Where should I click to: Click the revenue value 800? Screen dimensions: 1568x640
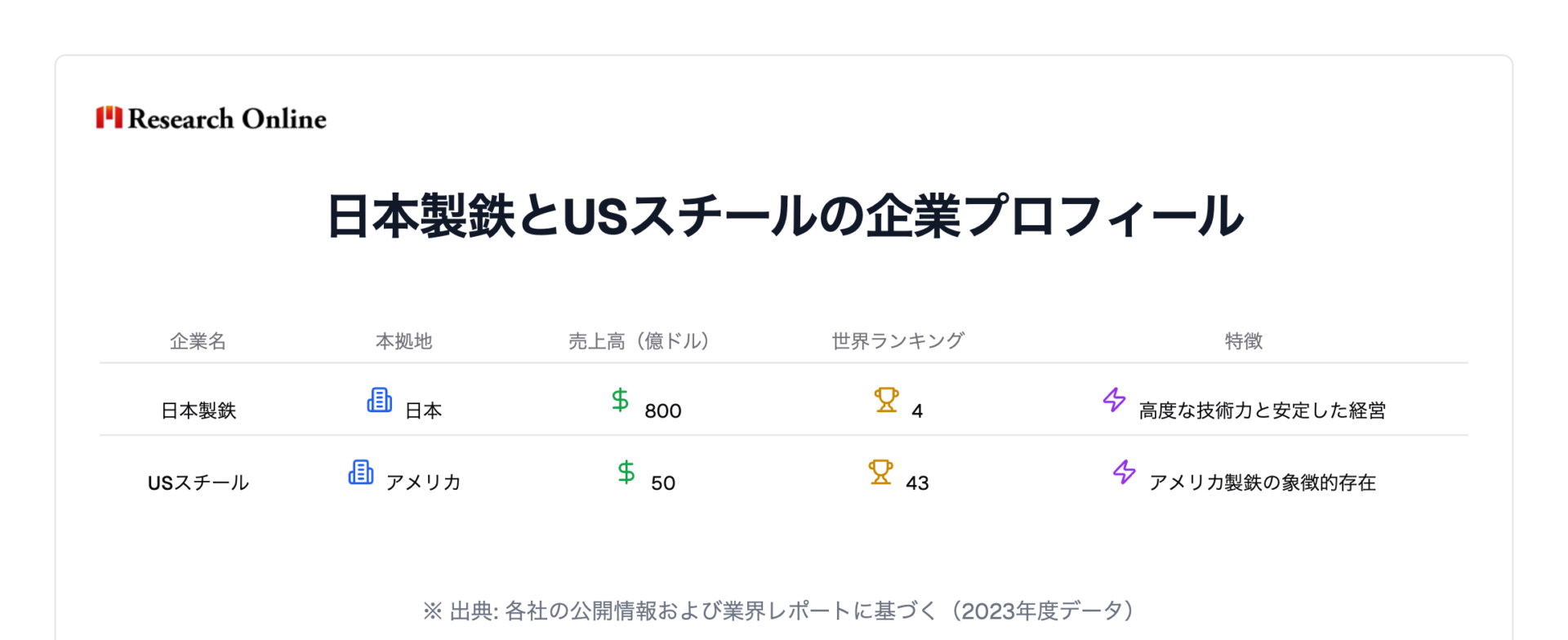(663, 411)
